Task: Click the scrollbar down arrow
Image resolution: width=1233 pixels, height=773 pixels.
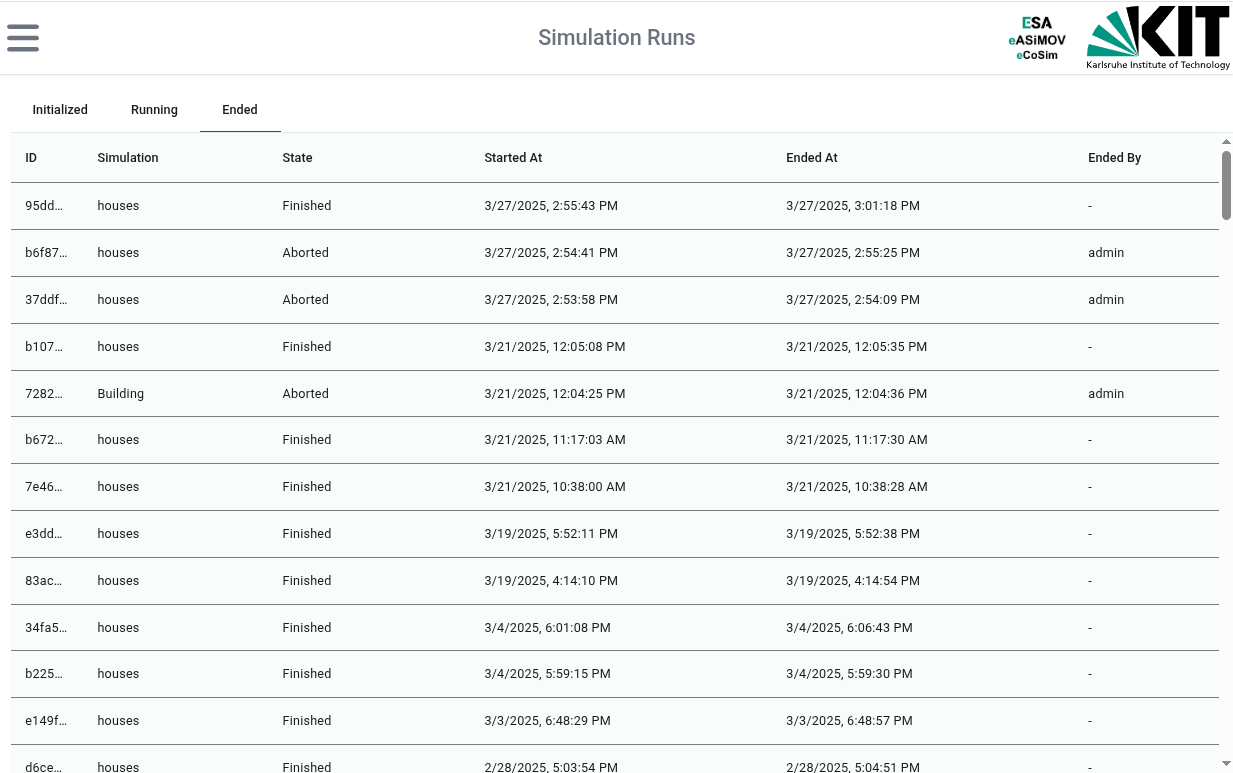Action: [1226, 763]
